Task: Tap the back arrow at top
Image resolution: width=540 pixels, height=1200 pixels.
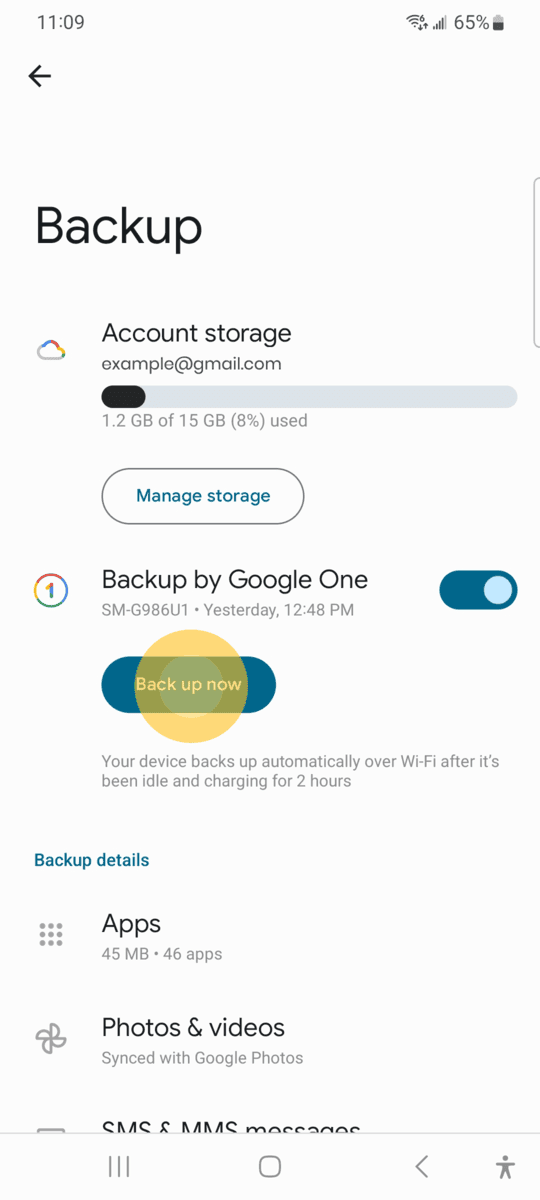Action: coord(40,76)
